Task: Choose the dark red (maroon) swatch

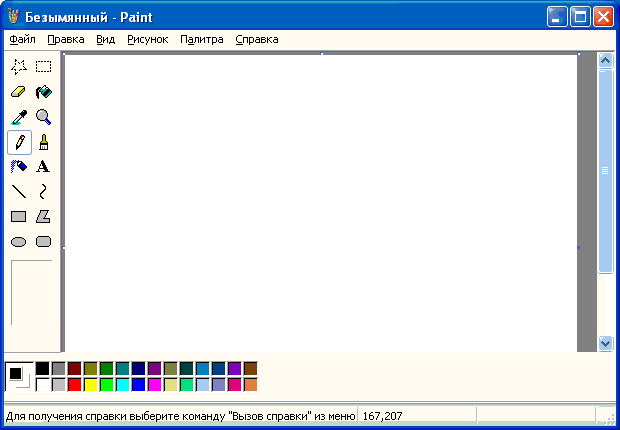Action: coord(75,369)
